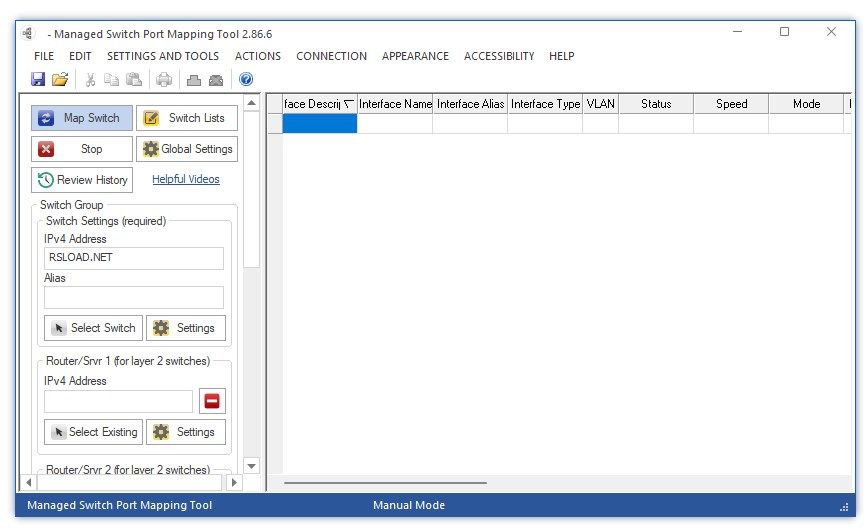Click the resize grip in status bar corner

844,507
